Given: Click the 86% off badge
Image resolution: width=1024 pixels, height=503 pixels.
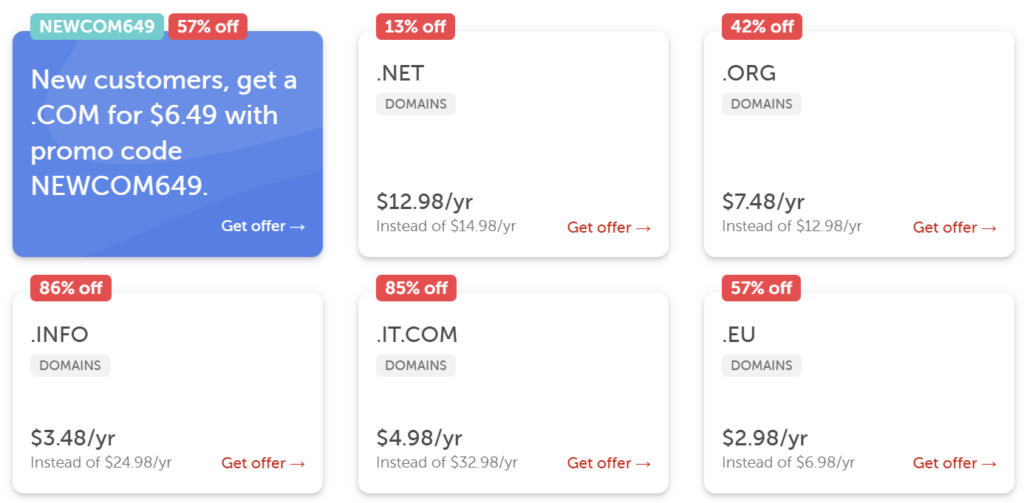Looking at the screenshot, I should coord(71,288).
